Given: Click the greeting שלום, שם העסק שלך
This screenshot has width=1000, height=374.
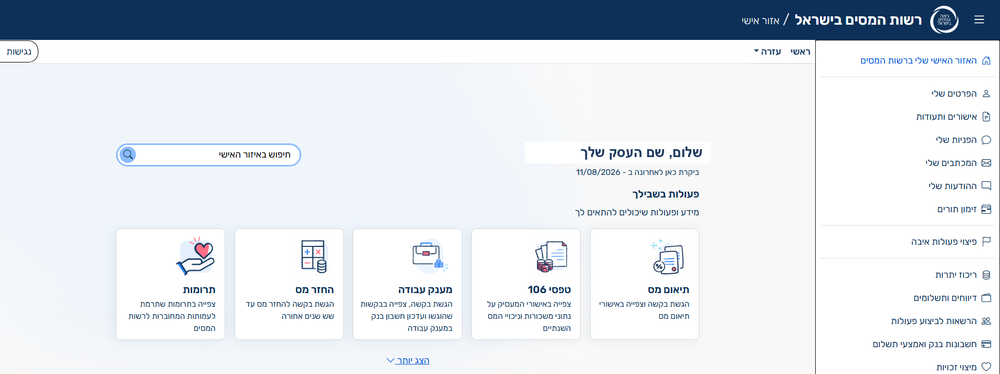Looking at the screenshot, I should click(x=641, y=153).
